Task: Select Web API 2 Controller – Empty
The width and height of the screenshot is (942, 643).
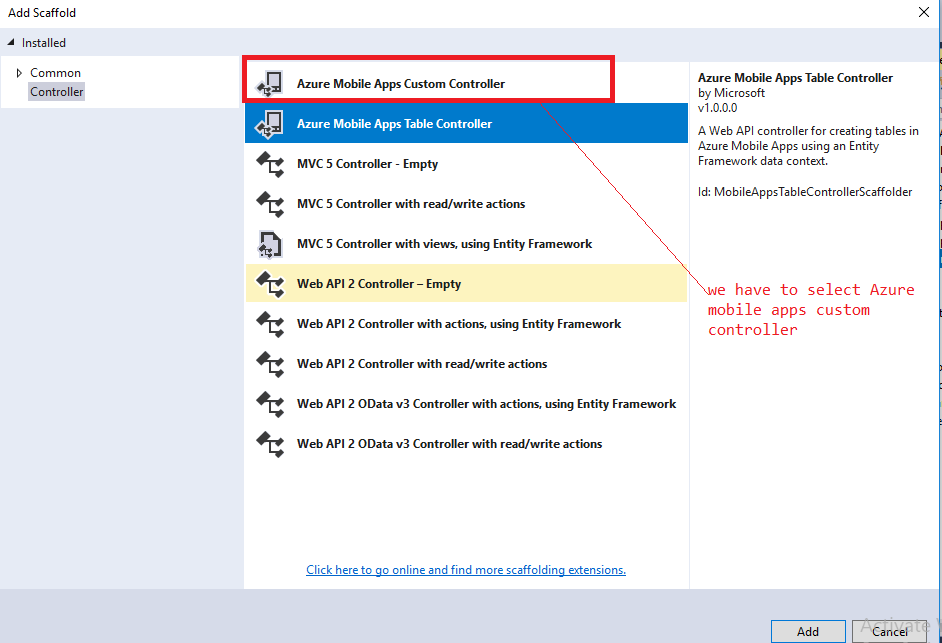Action: point(466,283)
